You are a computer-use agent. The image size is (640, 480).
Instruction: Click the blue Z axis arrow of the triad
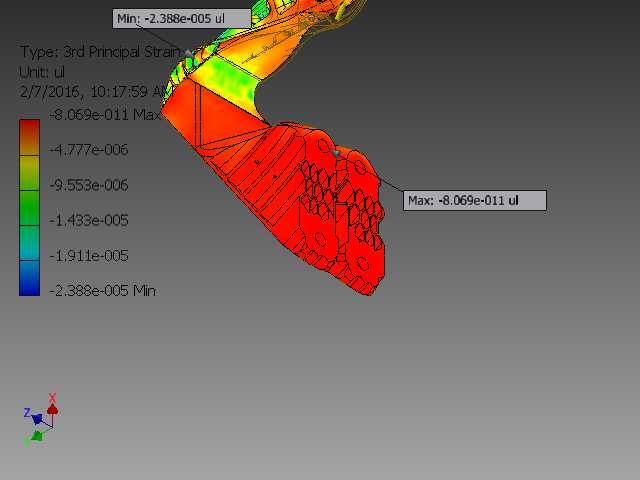tap(37, 418)
